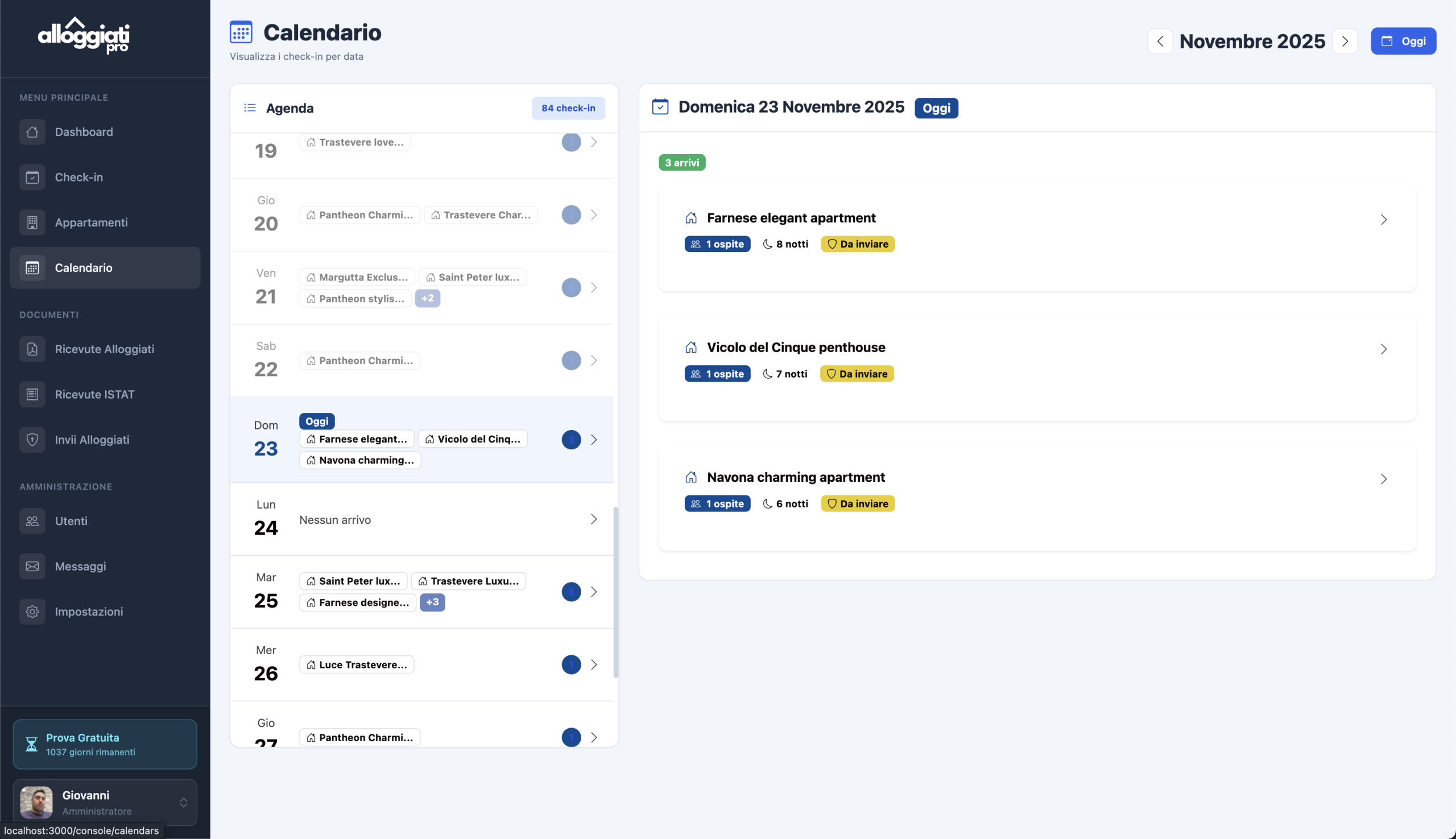This screenshot has height=839, width=1456.
Task: Select Calendario in the sidebar menu
Action: 83,268
